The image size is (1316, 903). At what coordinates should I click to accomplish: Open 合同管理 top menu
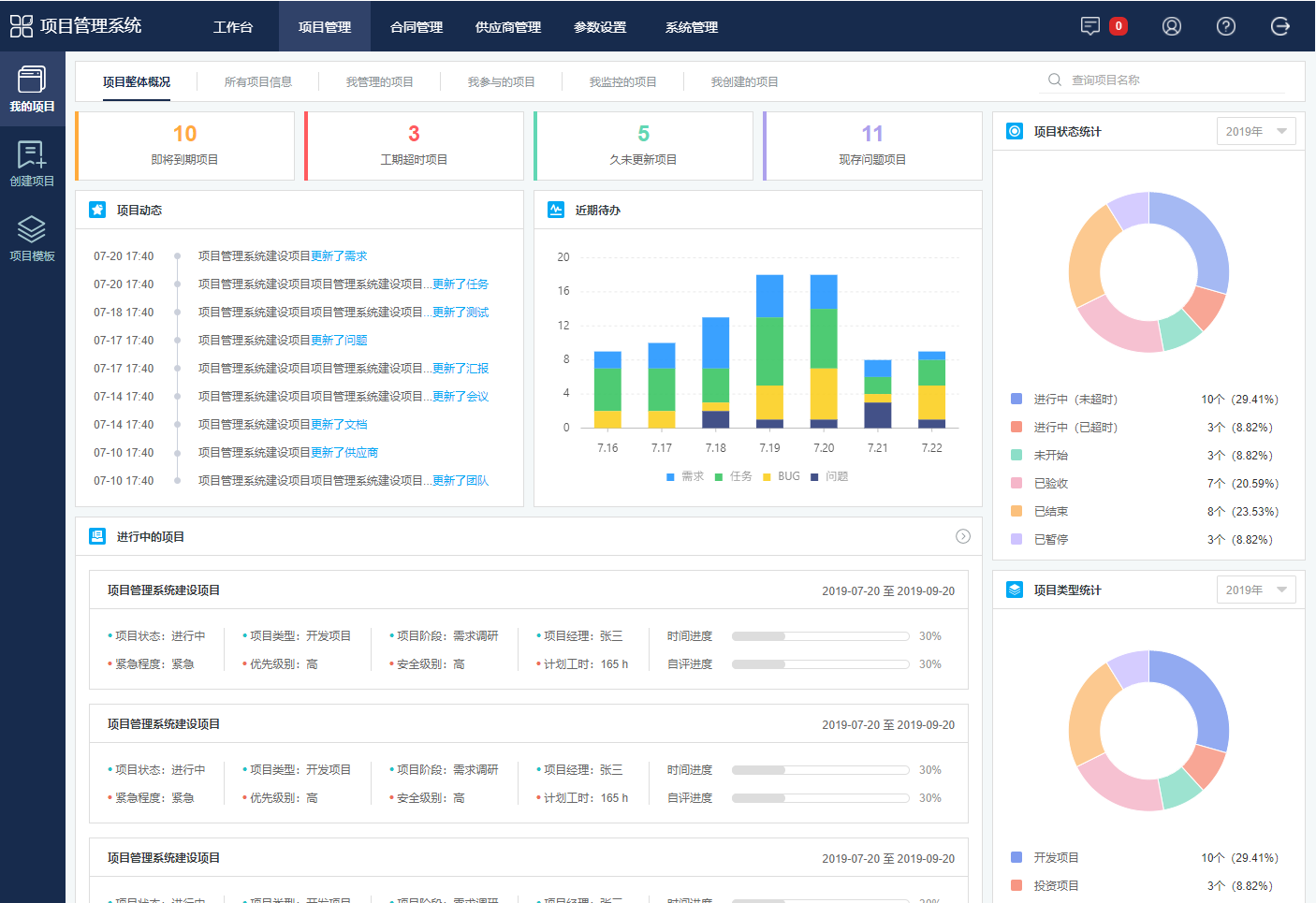pyautogui.click(x=417, y=27)
